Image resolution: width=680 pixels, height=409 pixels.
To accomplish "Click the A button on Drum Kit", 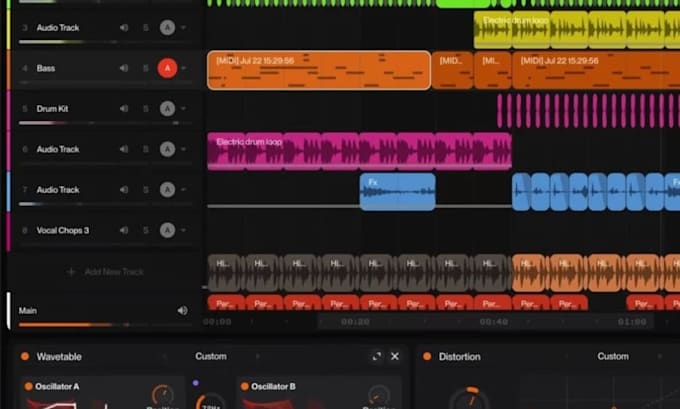I will click(167, 108).
